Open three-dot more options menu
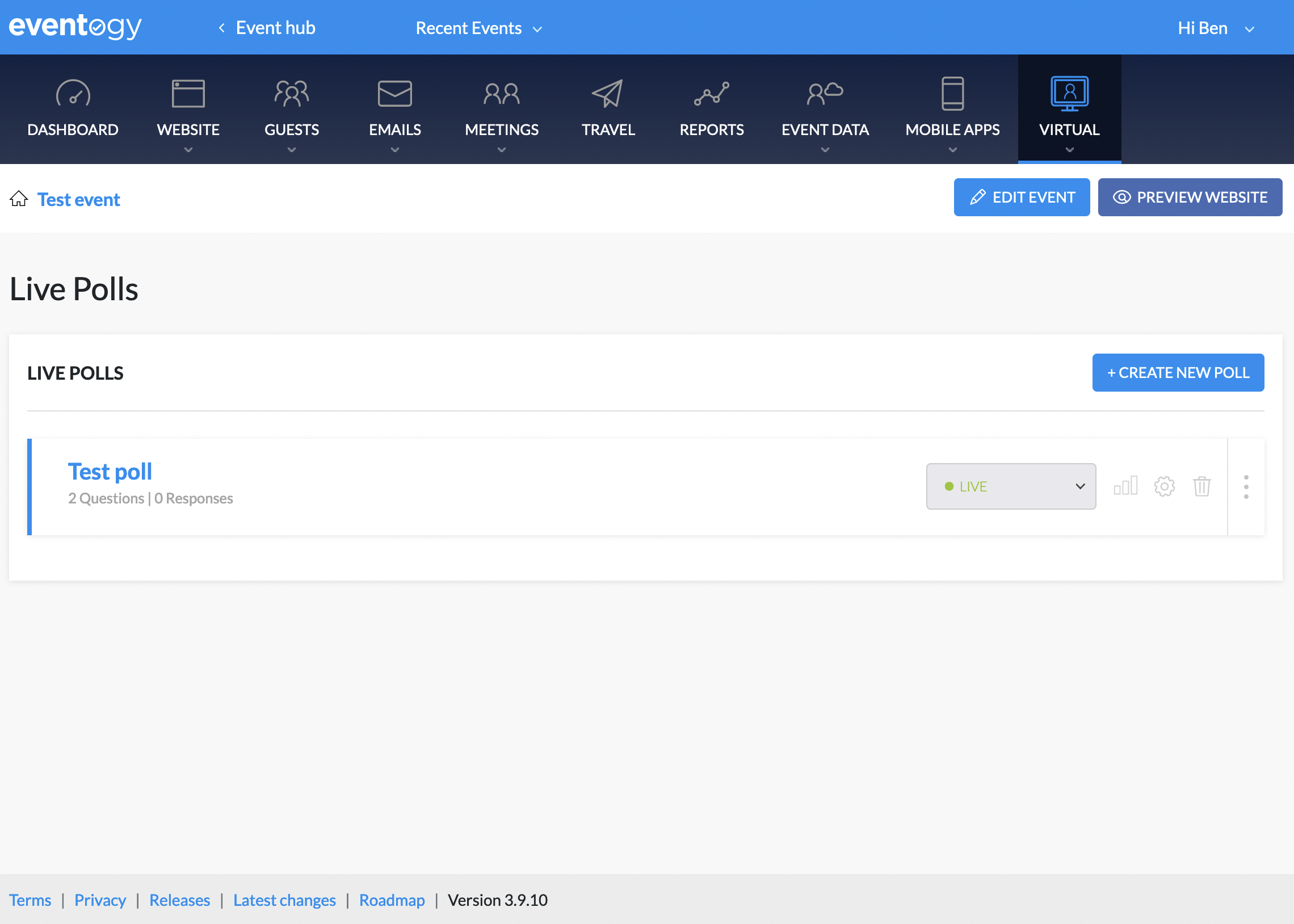Viewport: 1294px width, 924px height. point(1246,487)
